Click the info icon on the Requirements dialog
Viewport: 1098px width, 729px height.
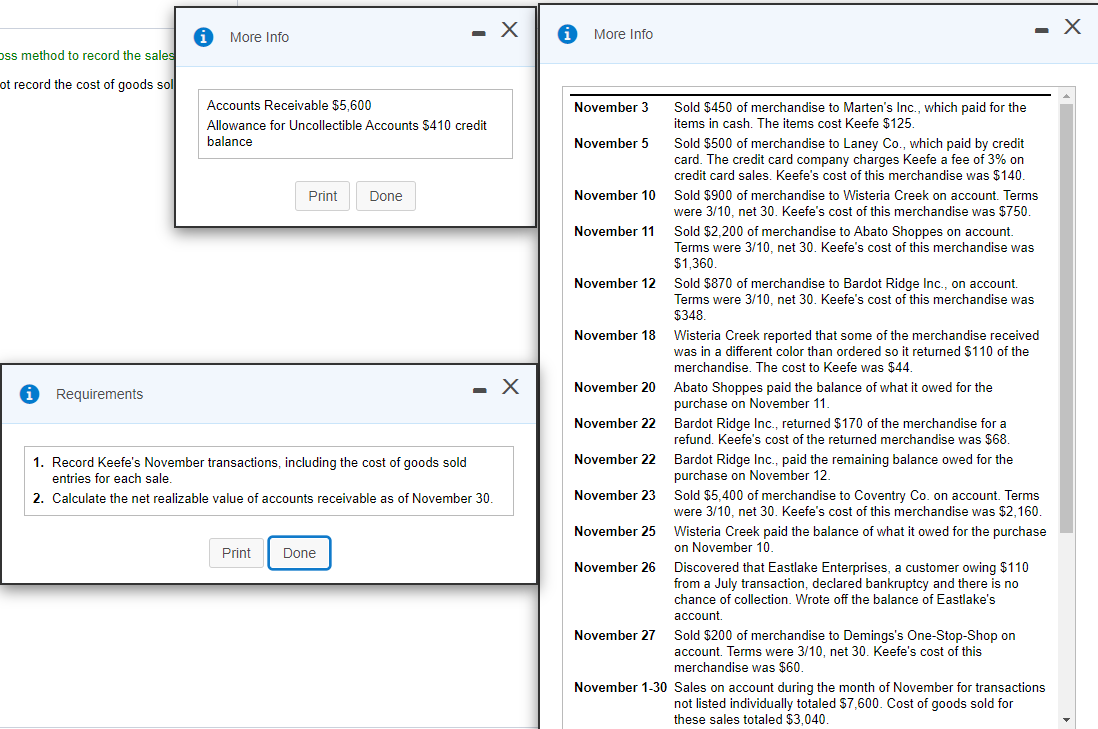(28, 394)
